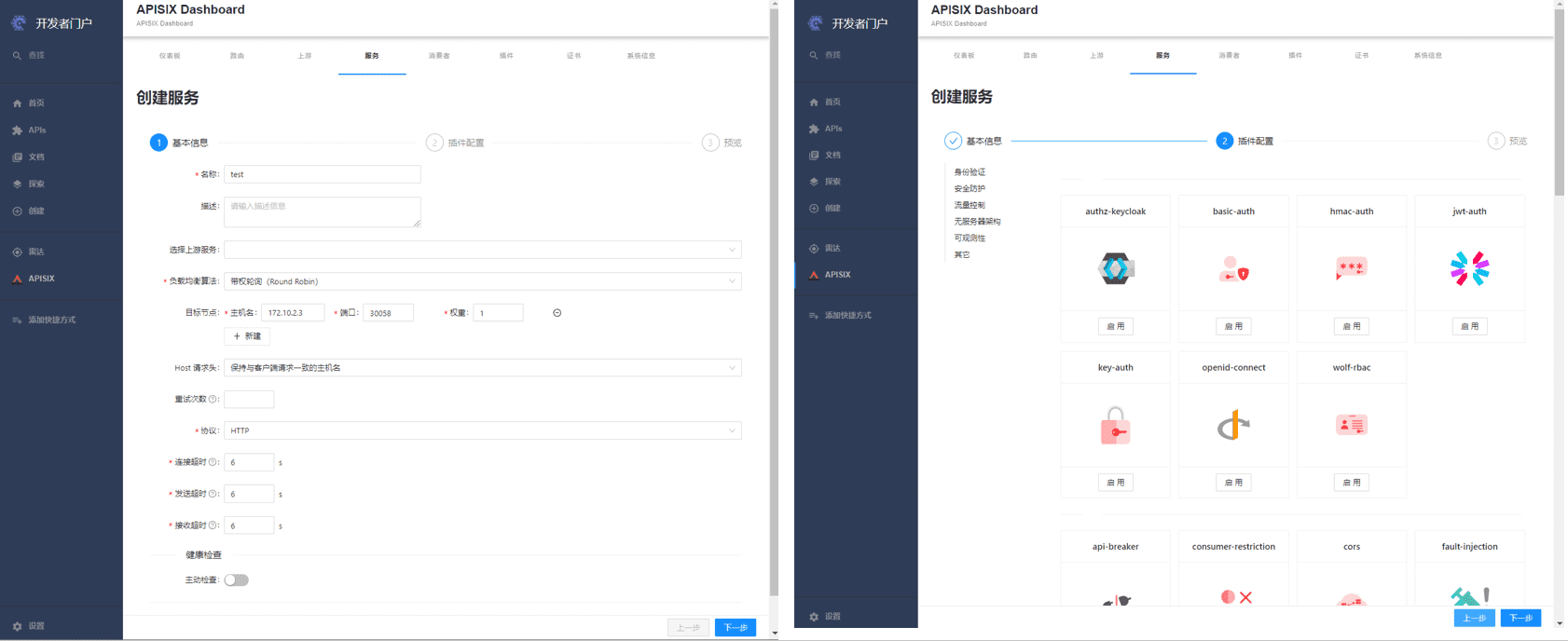
Task: Jump to 流量控制 plugin category
Action: pyautogui.click(x=970, y=205)
